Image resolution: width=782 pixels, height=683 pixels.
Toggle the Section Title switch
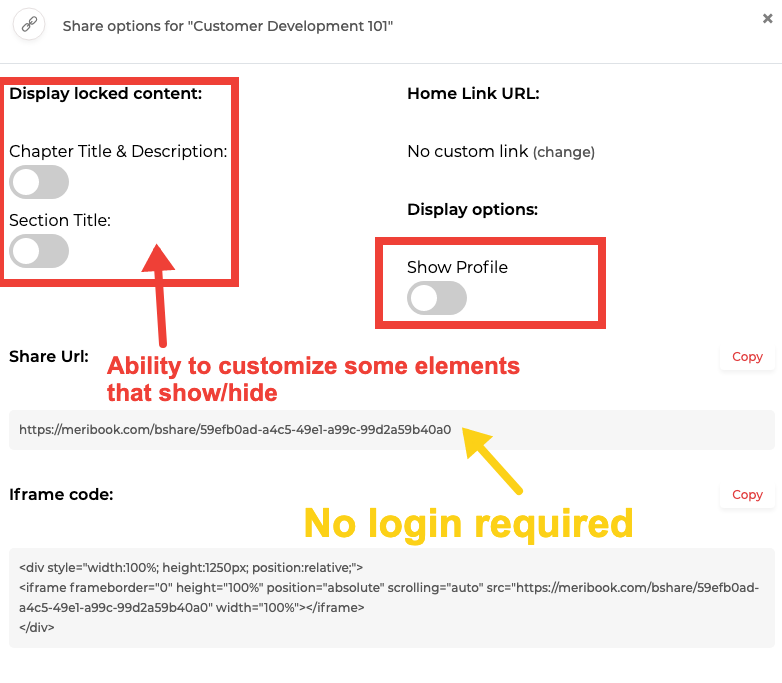(x=39, y=251)
